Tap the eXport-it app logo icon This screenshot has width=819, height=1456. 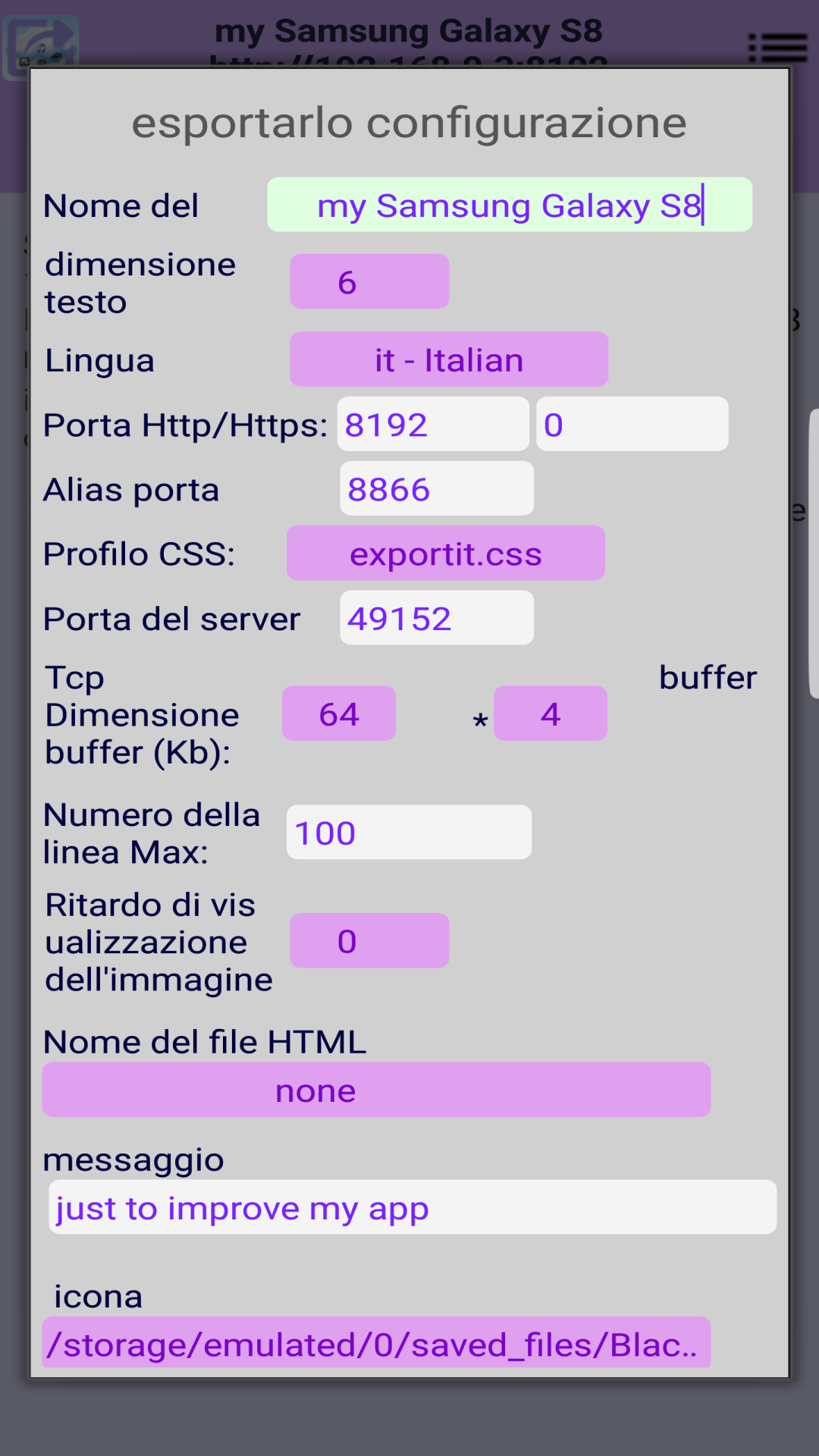41,48
